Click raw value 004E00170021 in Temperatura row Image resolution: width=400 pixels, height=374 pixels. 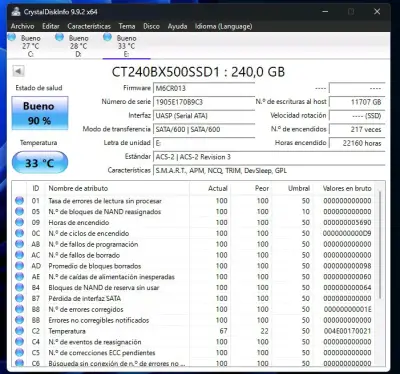[x=347, y=331]
